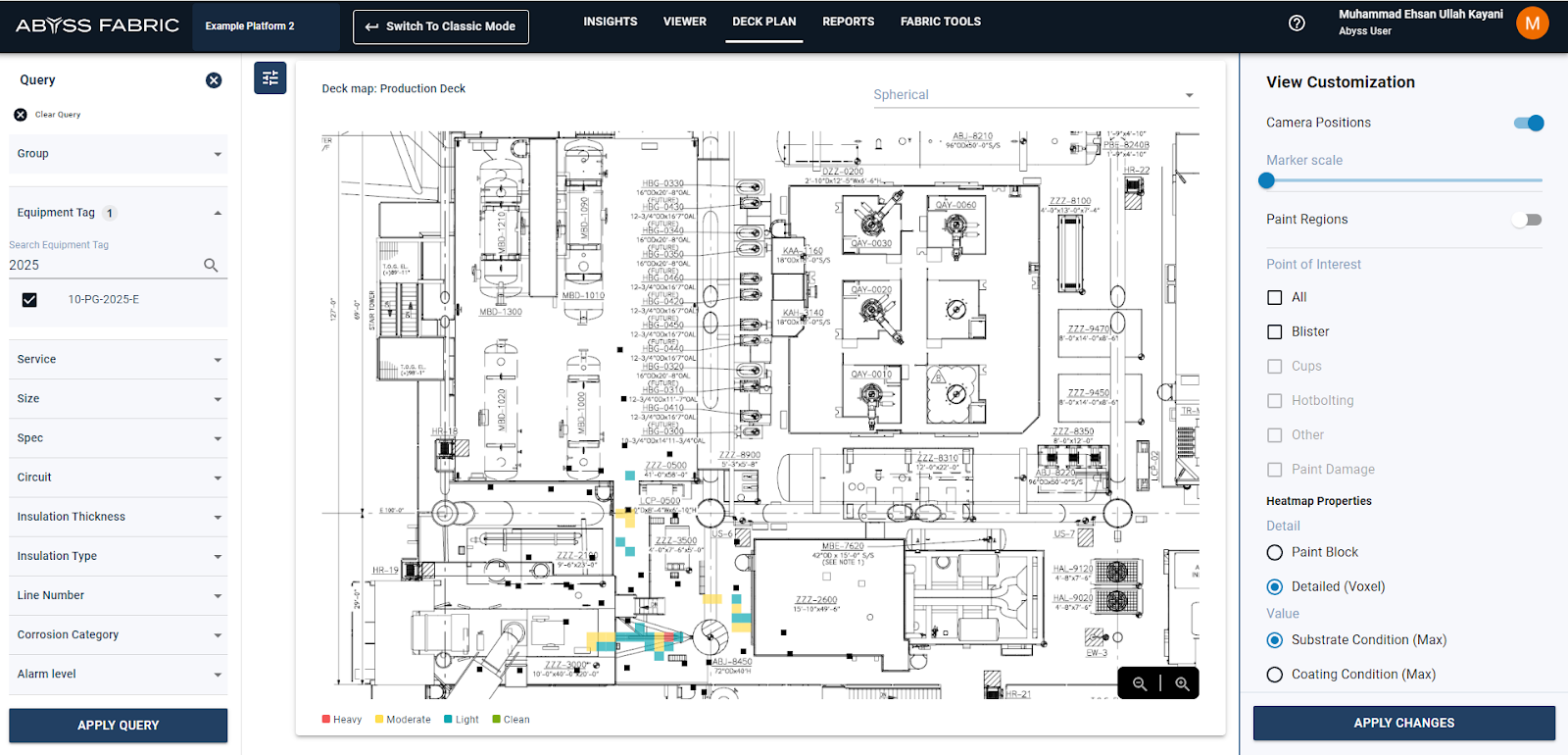Click the Clear Query icon
This screenshot has height=755, width=1568.
21,115
